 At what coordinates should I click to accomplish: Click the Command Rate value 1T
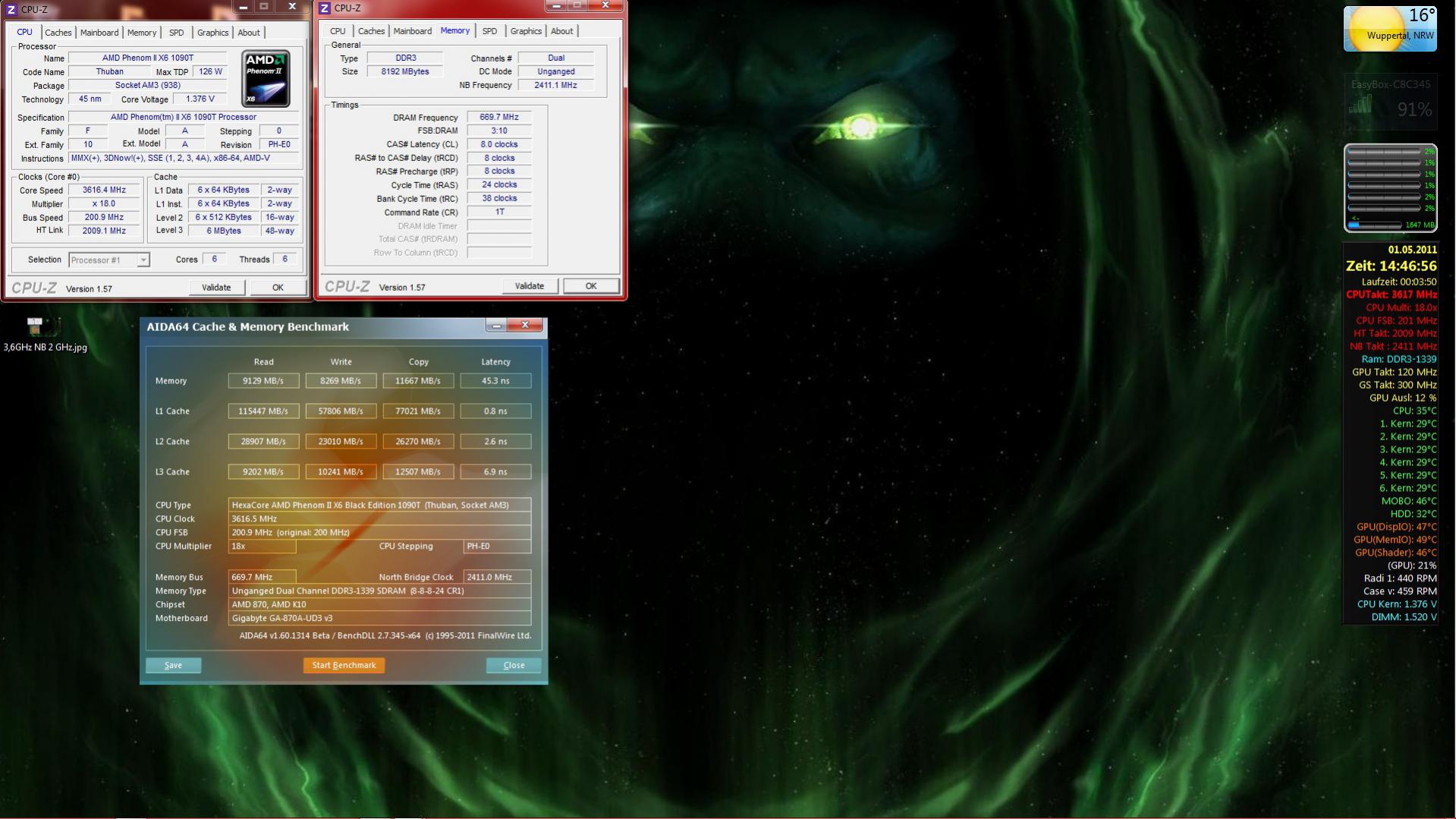[498, 212]
